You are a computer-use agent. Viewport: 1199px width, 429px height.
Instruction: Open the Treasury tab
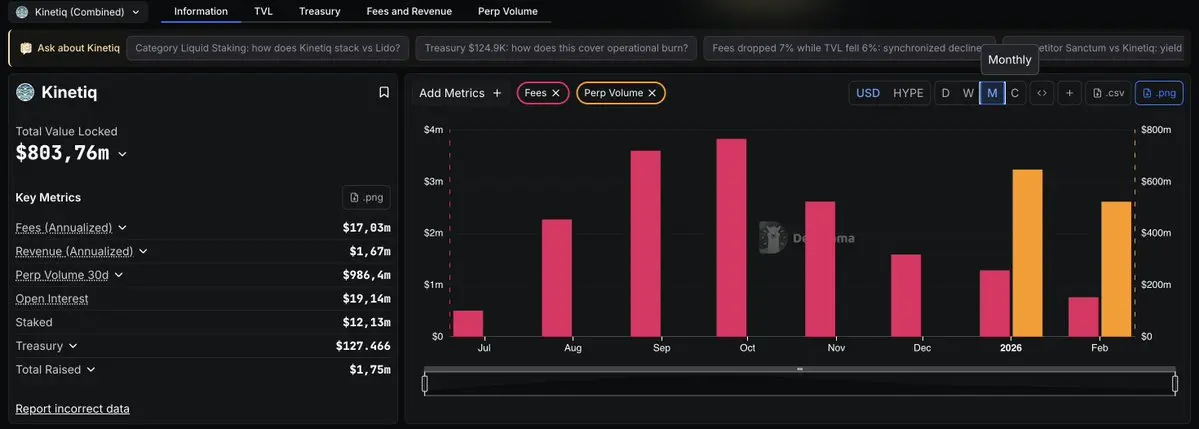320,11
